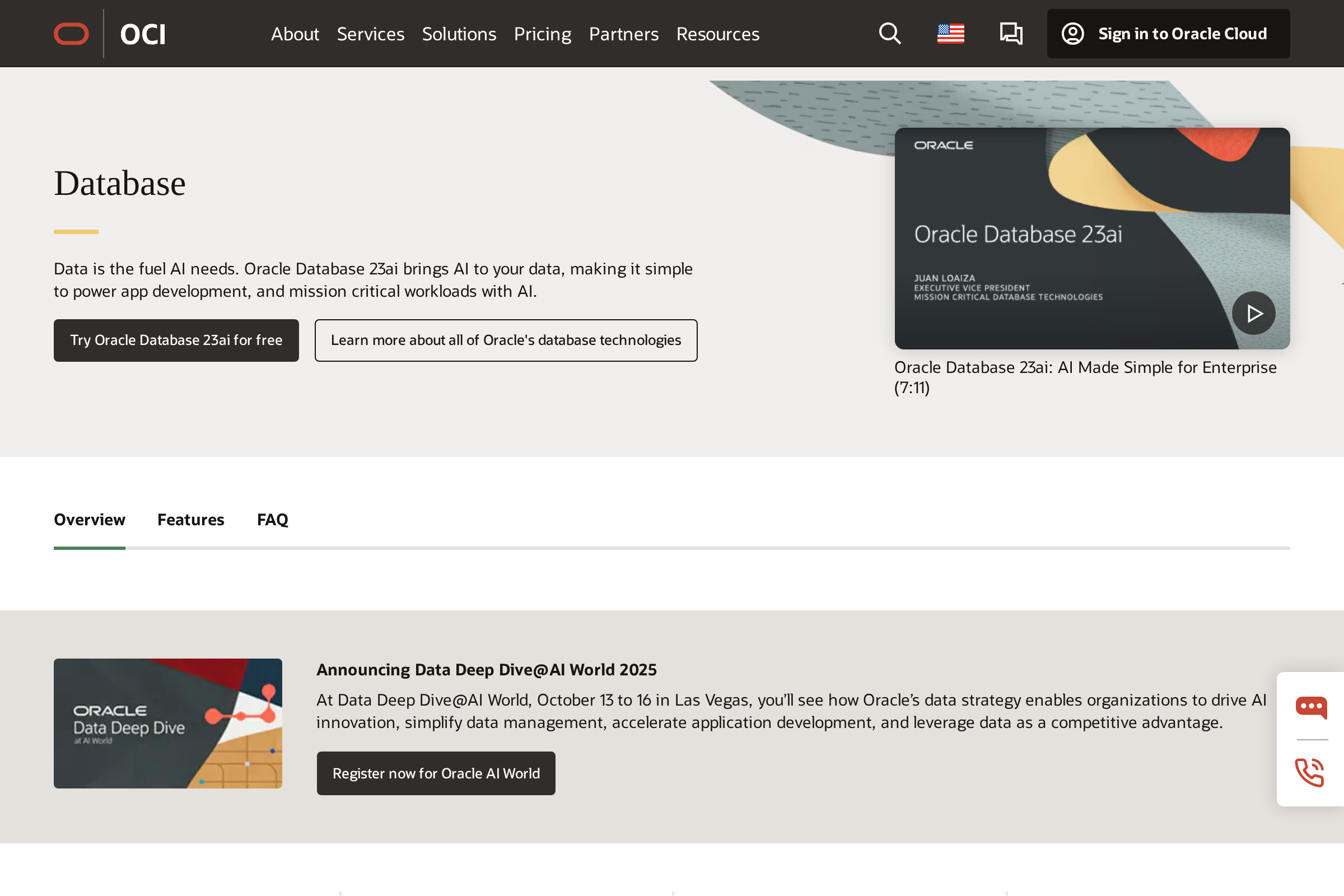The image size is (1344, 896).
Task: Open the Pricing navigation item
Action: pyautogui.click(x=542, y=34)
